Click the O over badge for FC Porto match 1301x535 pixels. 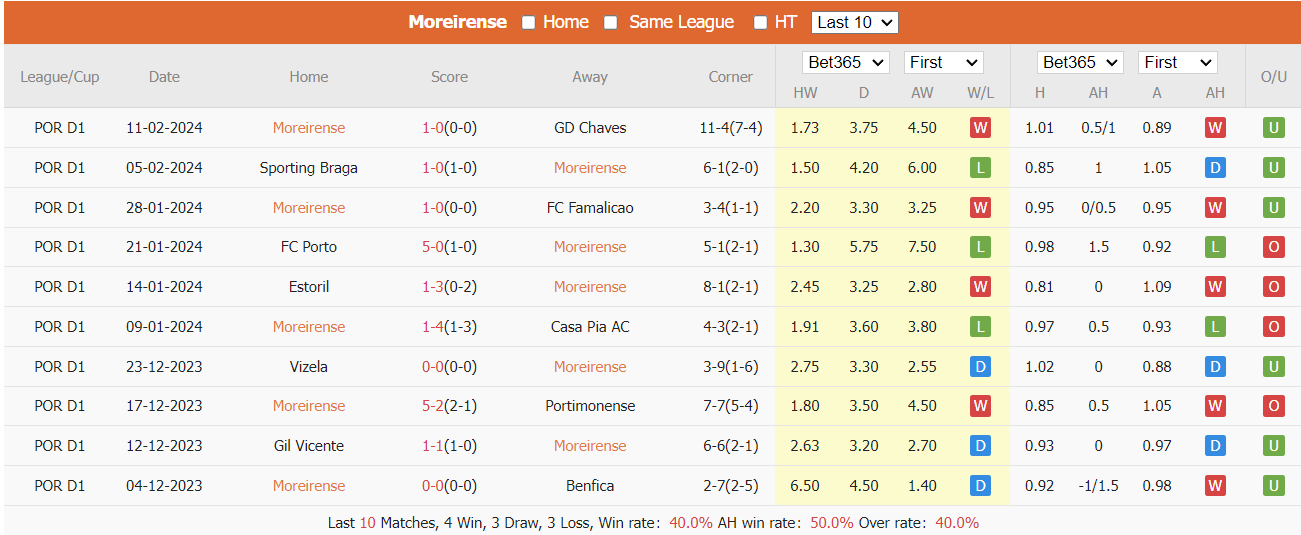click(1273, 247)
